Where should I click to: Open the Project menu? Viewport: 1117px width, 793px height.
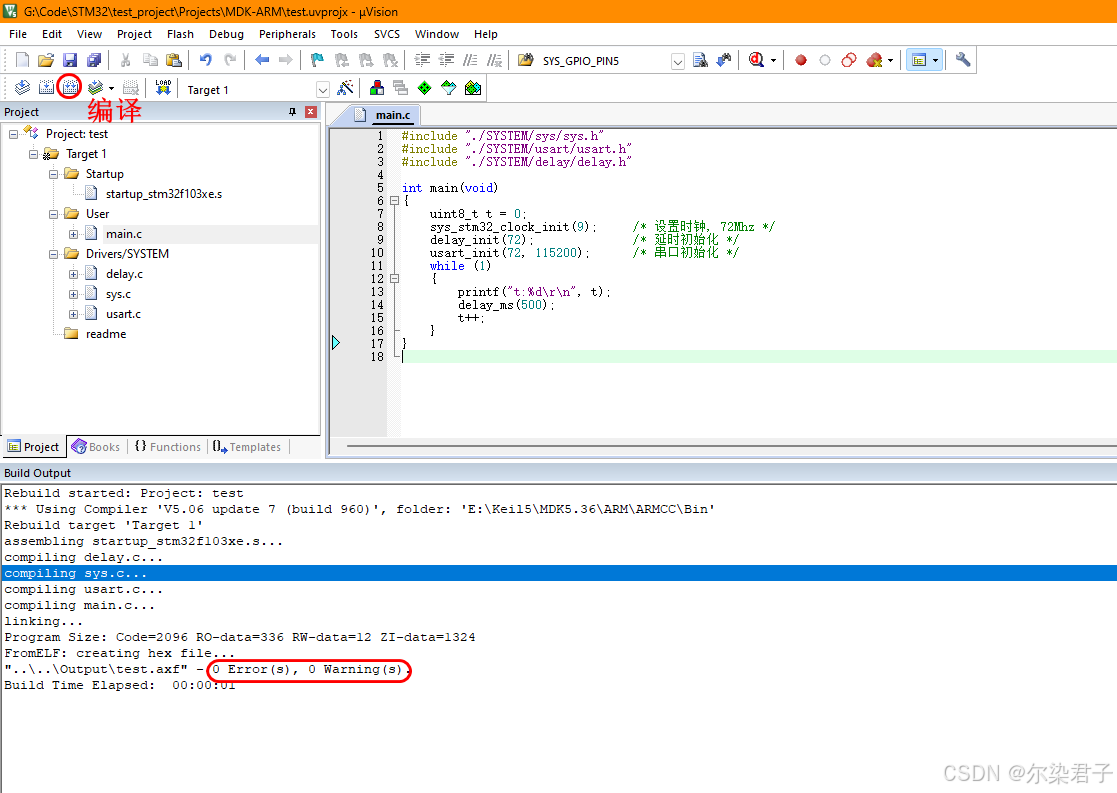tap(134, 34)
